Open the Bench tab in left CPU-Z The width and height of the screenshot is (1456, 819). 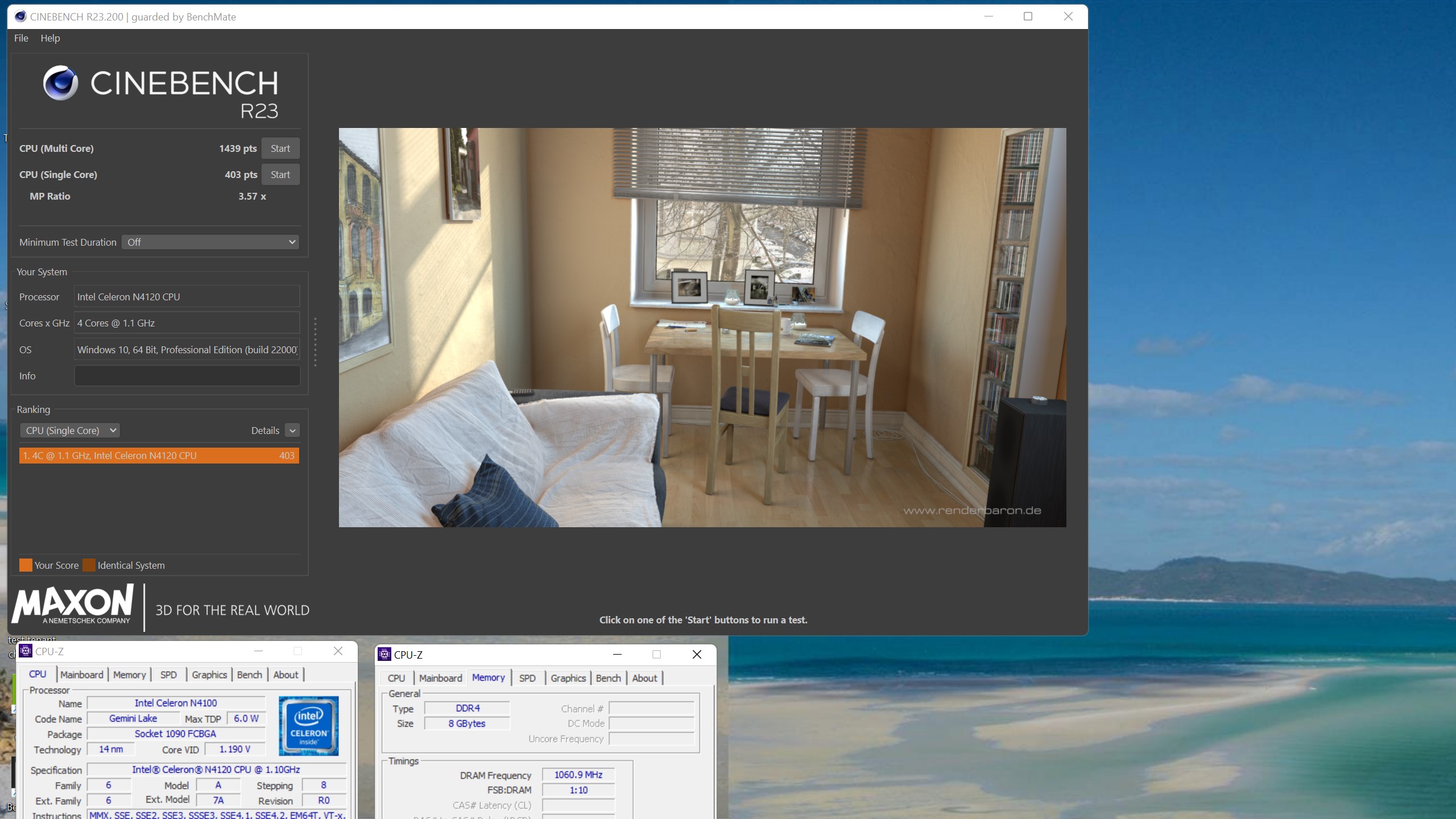coord(250,675)
